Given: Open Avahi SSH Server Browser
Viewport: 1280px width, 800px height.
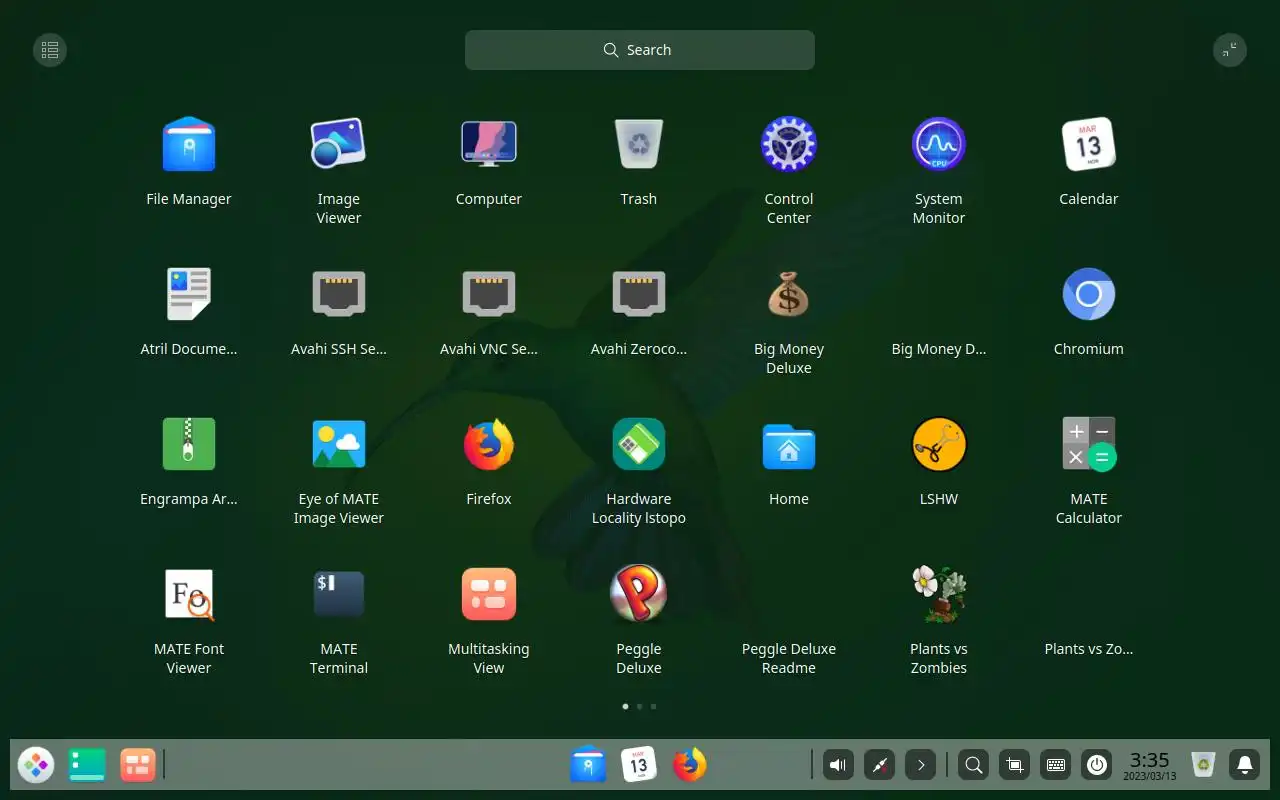Looking at the screenshot, I should (339, 294).
